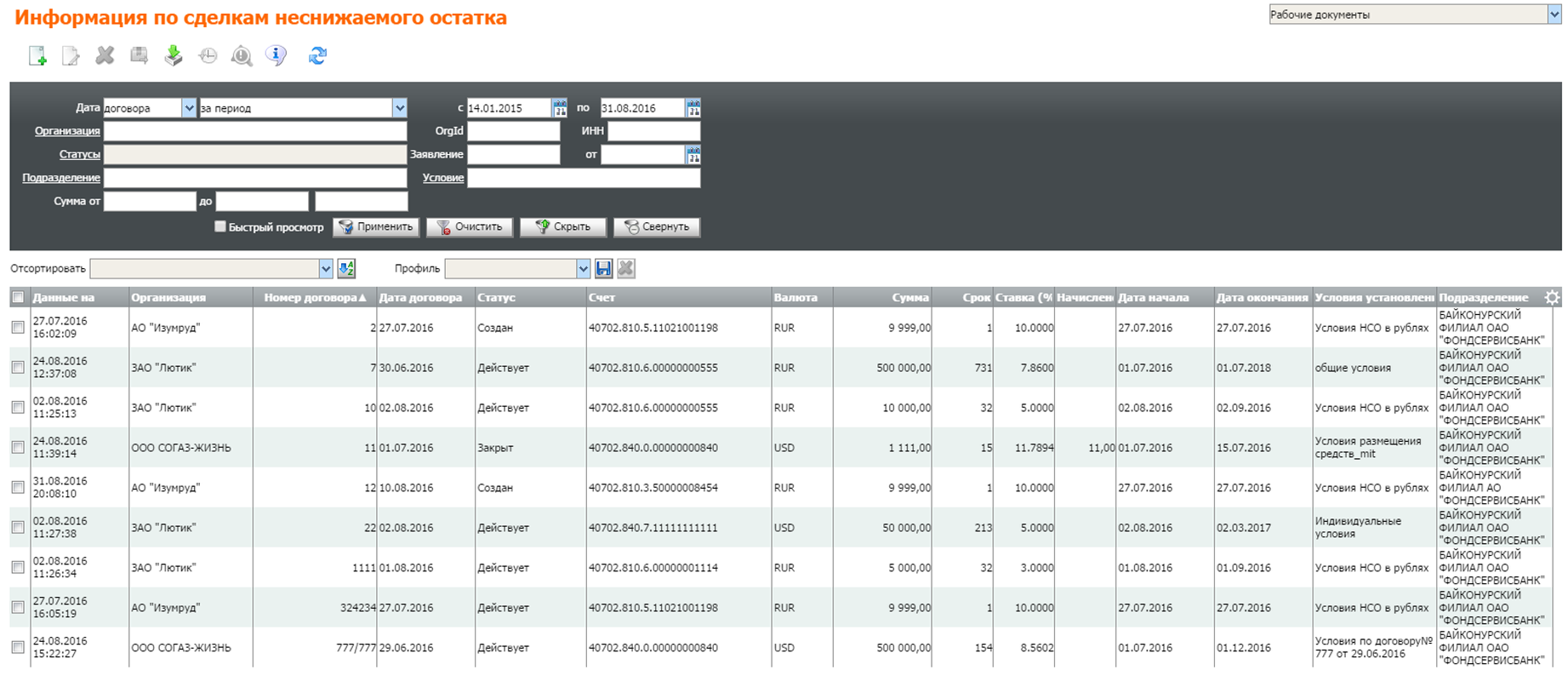The image size is (1568, 676).
Task: Sort by the Дата договора column header
Action: pos(425,298)
